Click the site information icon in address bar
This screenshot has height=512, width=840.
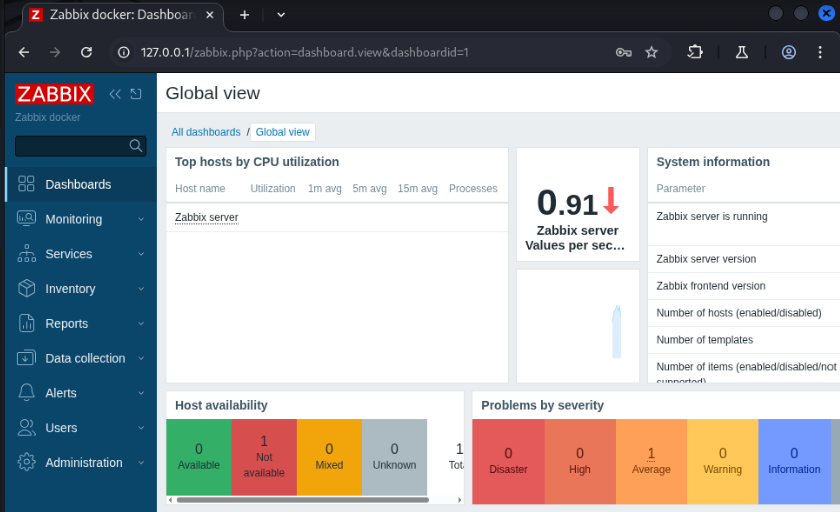point(124,52)
